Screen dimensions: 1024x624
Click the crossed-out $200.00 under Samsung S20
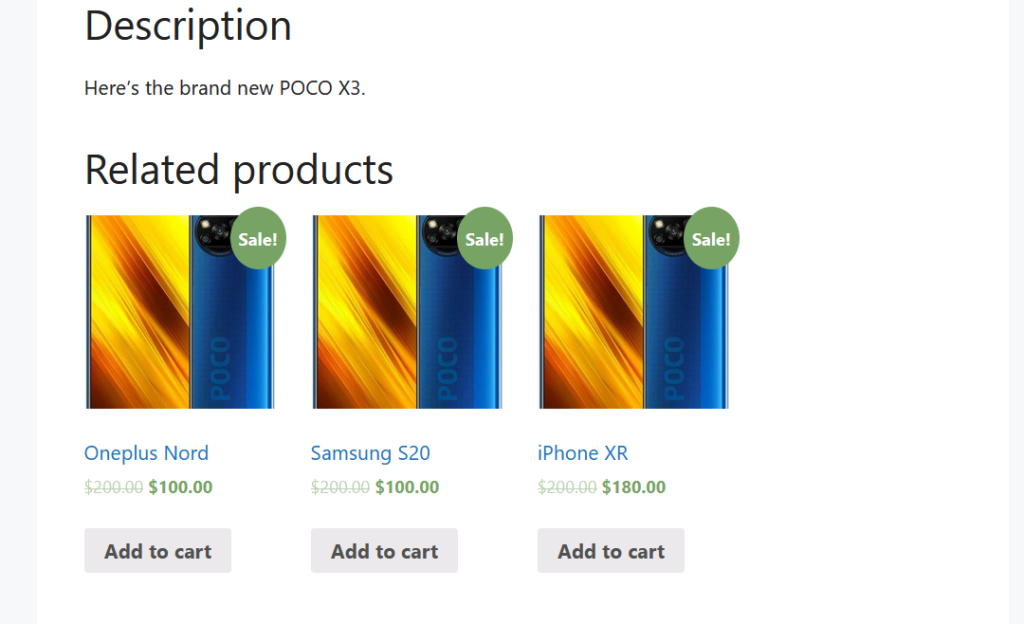[340, 487]
